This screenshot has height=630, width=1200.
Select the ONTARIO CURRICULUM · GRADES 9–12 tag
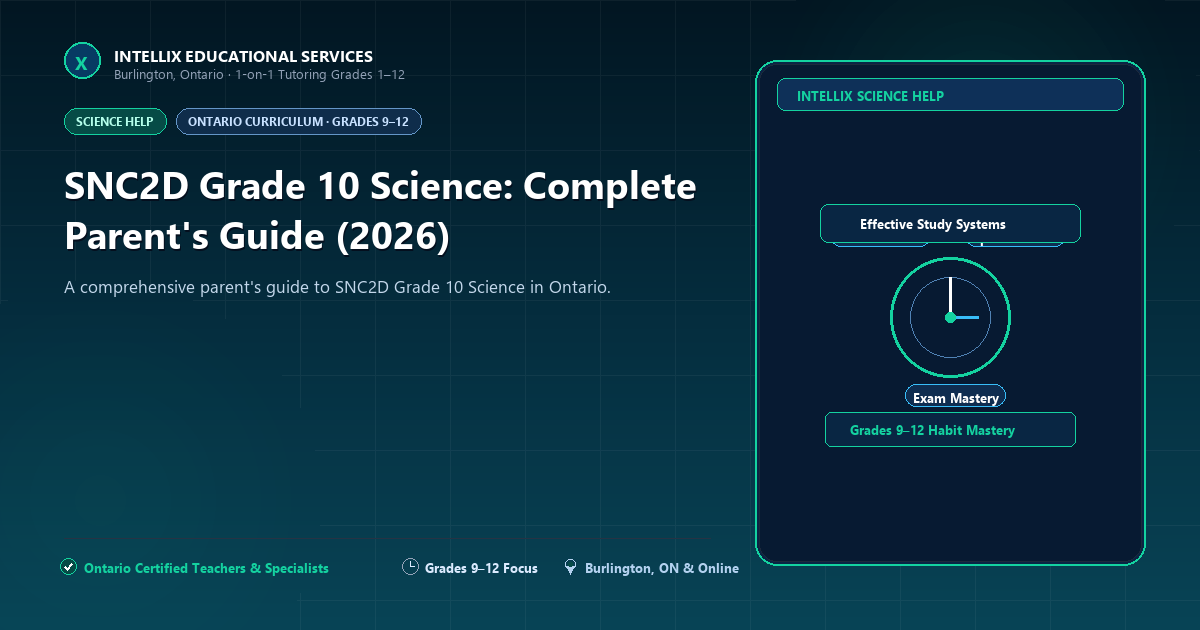click(298, 122)
